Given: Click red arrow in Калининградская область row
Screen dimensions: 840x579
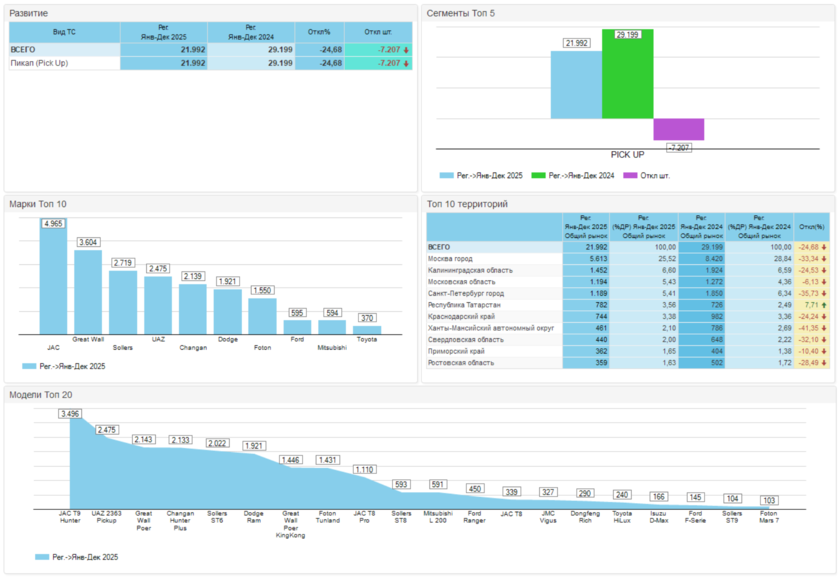Looking at the screenshot, I should [x=823, y=270].
